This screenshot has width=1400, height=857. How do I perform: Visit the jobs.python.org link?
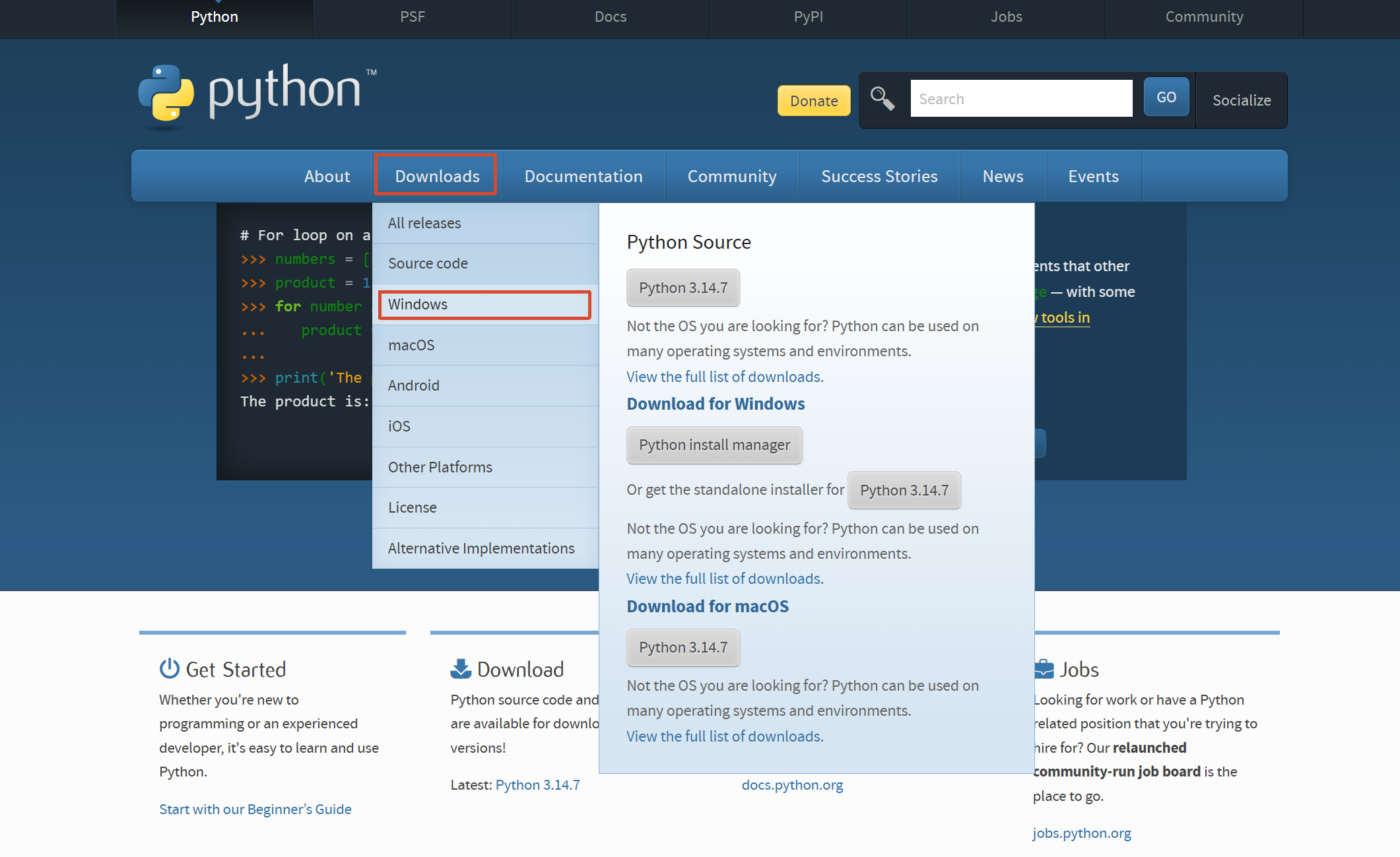1082,833
